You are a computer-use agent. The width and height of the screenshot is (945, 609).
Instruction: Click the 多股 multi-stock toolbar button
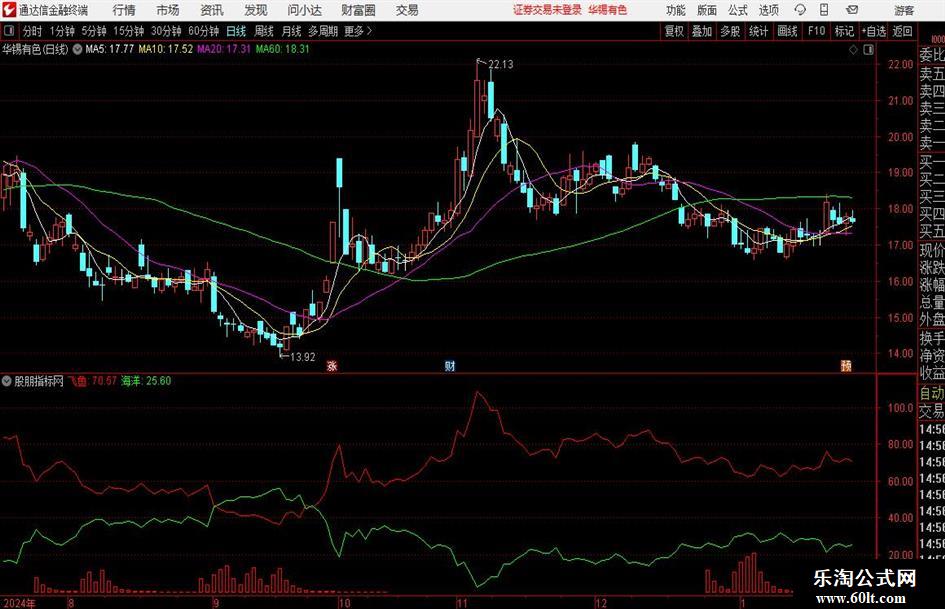730,31
